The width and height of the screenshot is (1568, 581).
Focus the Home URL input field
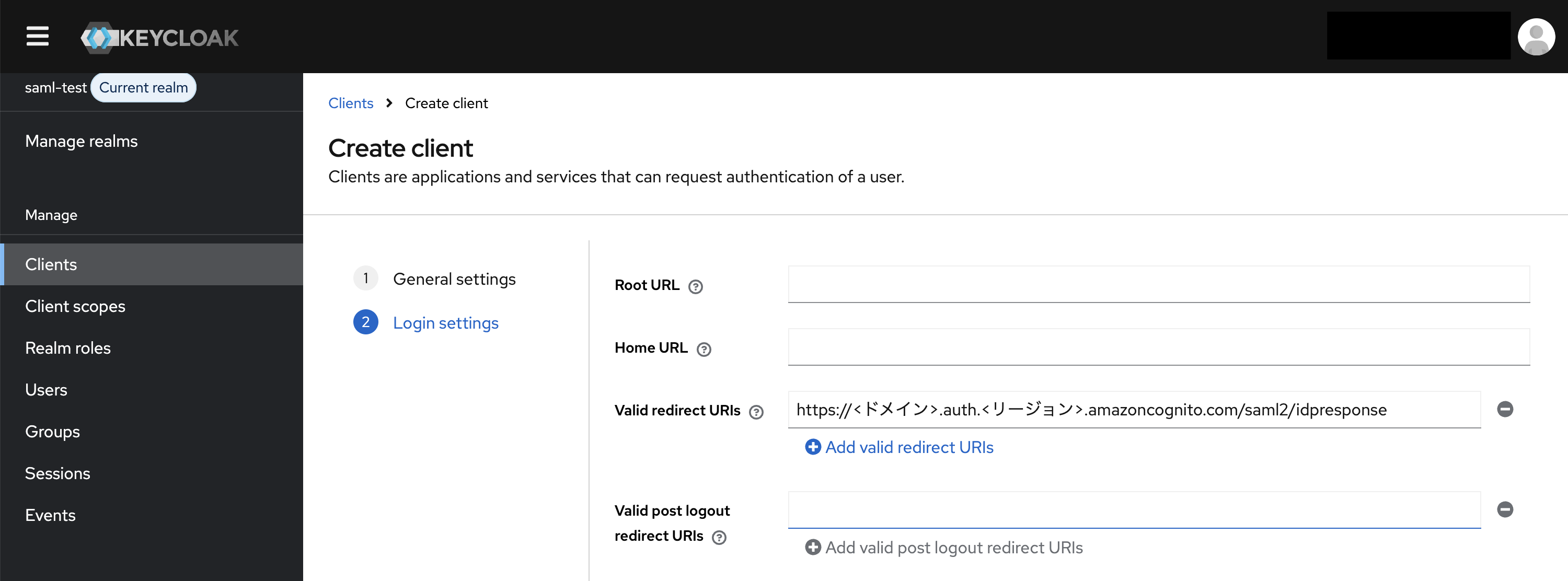pos(1158,347)
